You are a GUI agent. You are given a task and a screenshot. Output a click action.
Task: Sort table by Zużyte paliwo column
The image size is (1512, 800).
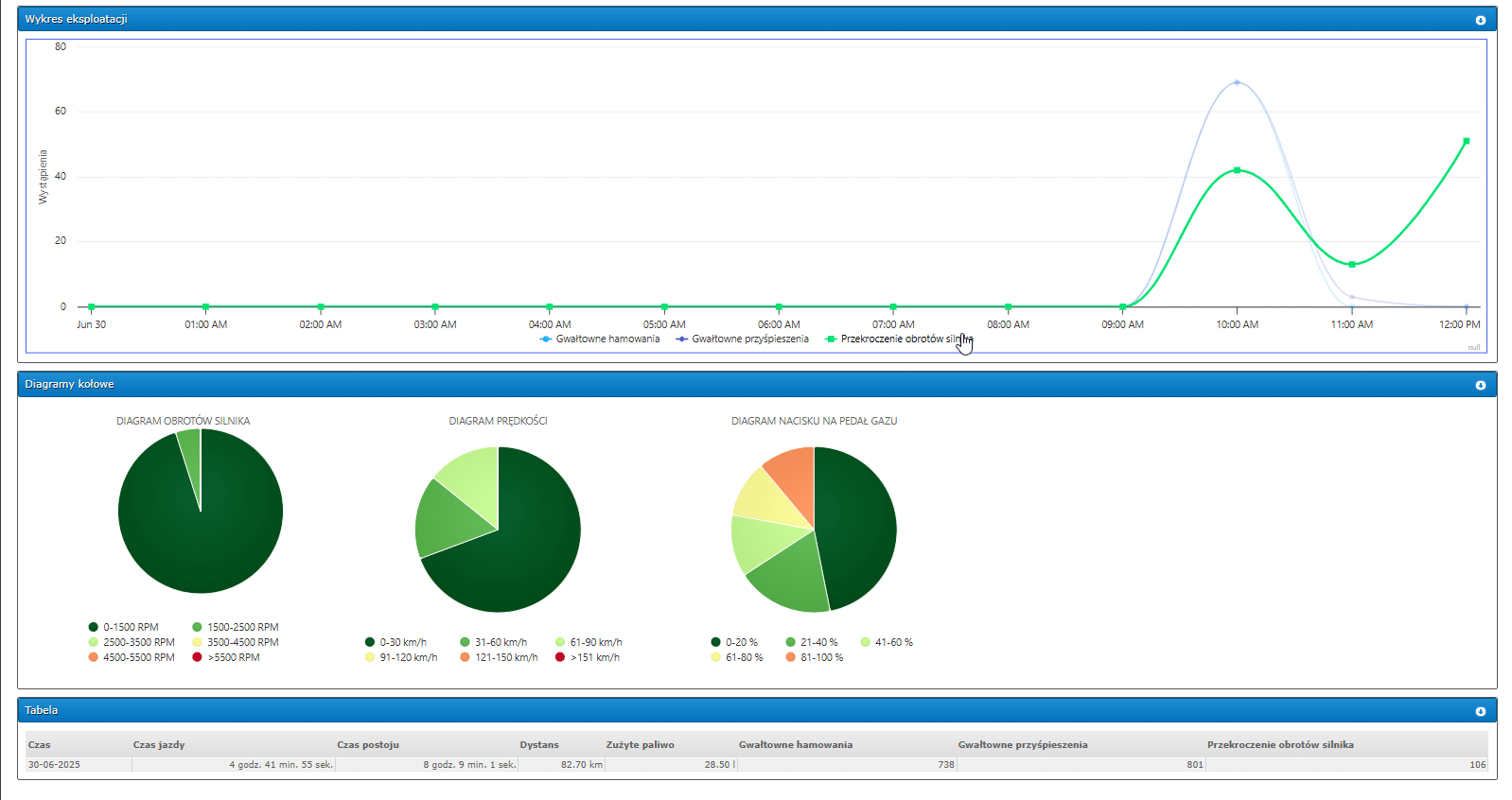[x=640, y=744]
